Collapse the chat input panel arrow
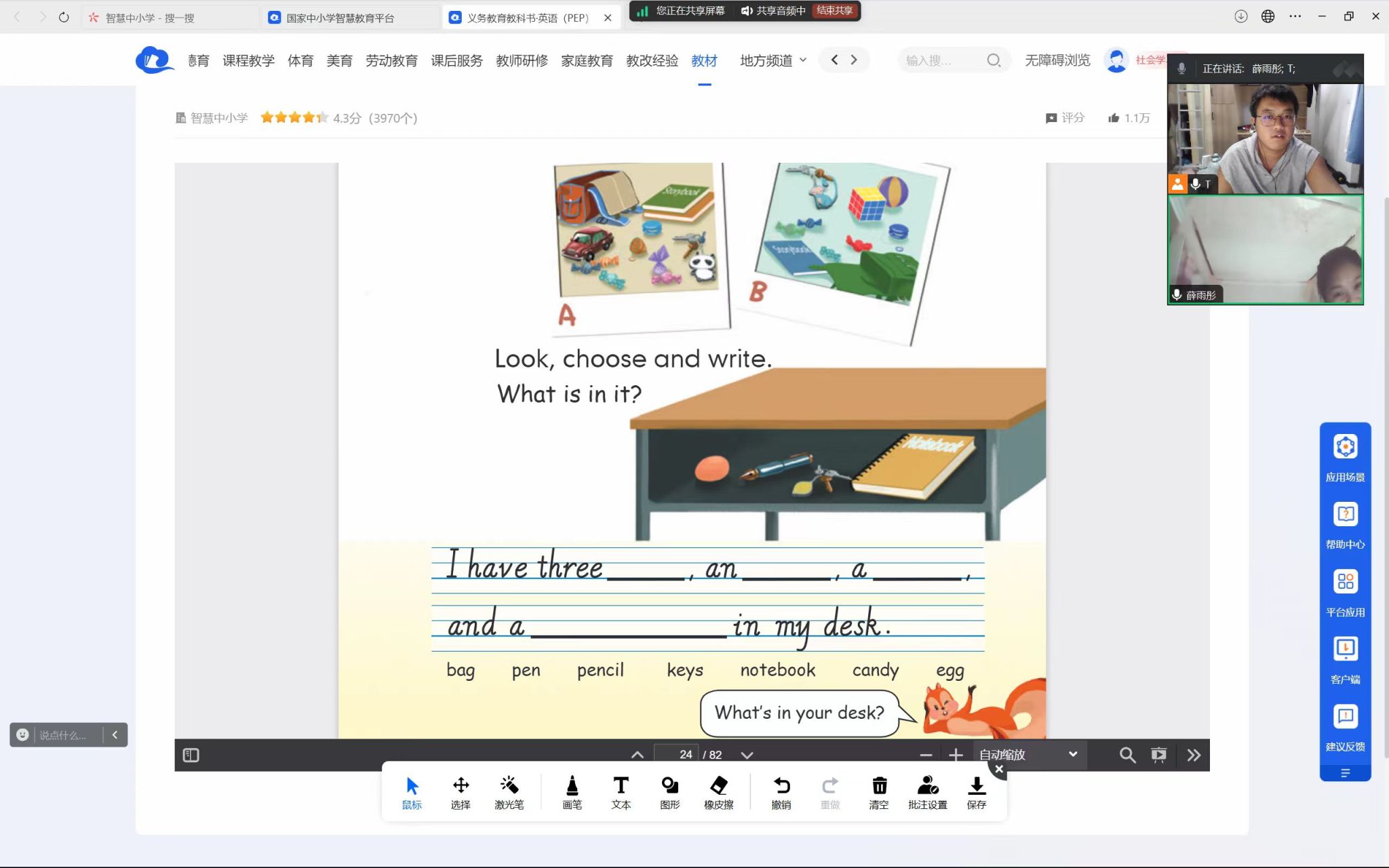This screenshot has height=868, width=1389. 115,734
